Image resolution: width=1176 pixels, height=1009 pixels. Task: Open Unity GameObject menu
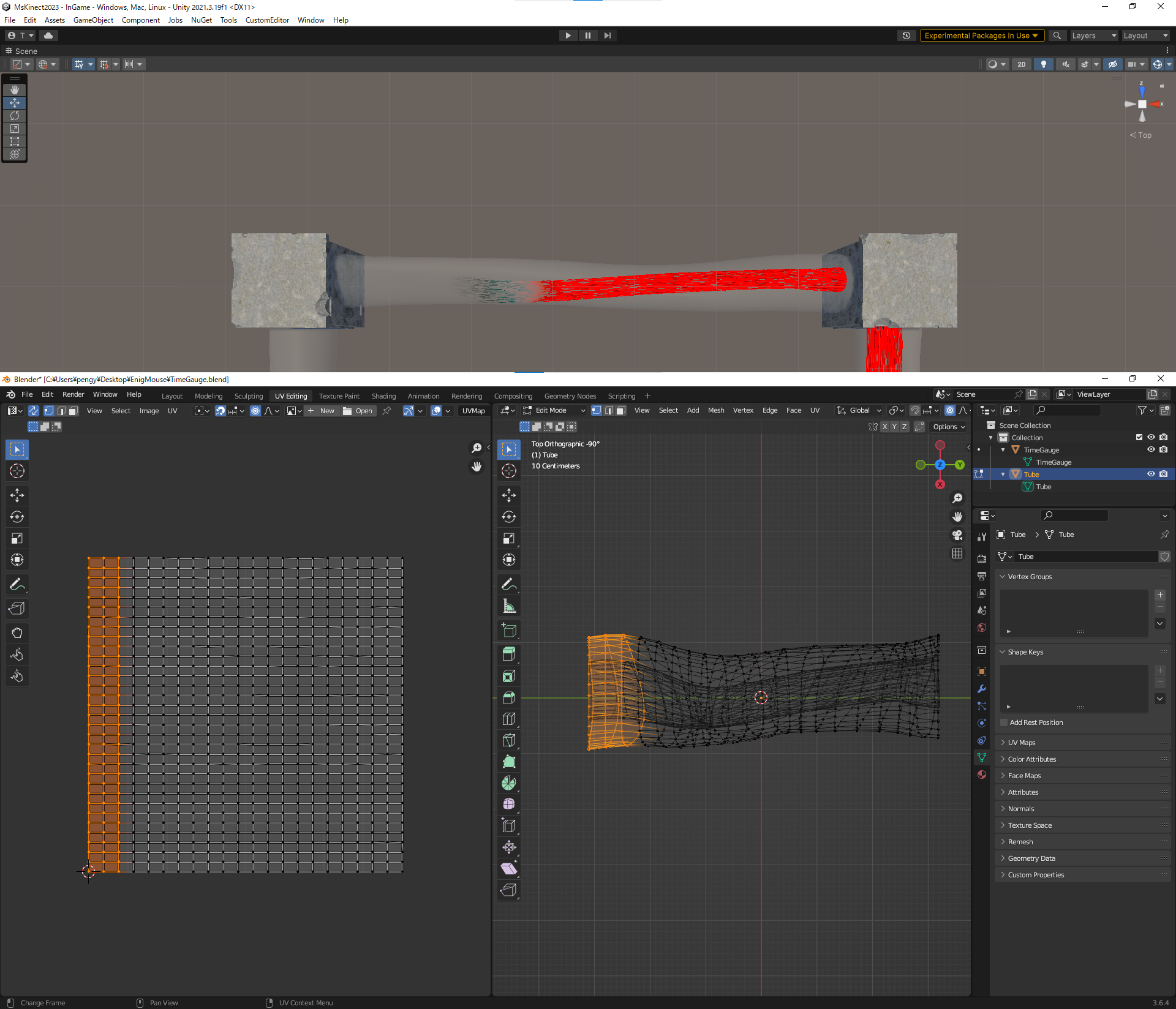coord(93,20)
